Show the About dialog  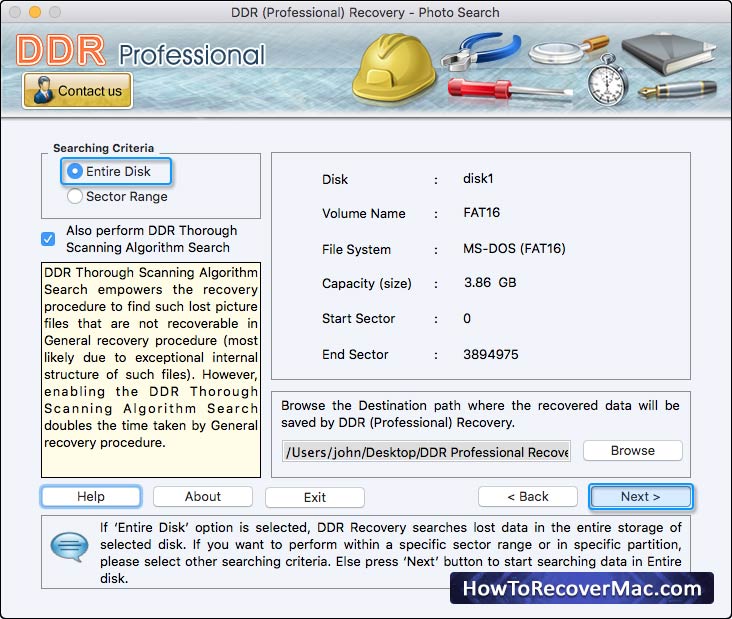click(203, 497)
